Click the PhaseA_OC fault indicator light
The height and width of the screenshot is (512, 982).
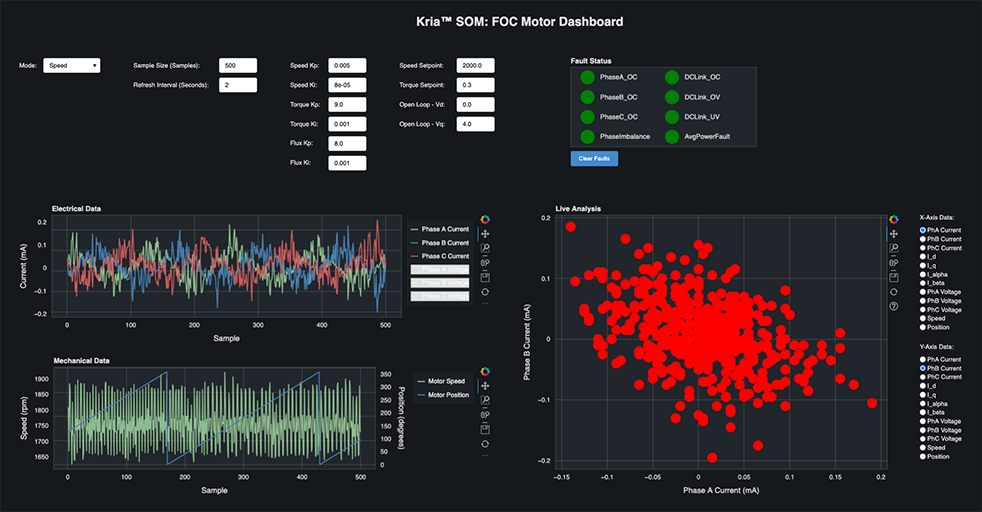pyautogui.click(x=587, y=78)
